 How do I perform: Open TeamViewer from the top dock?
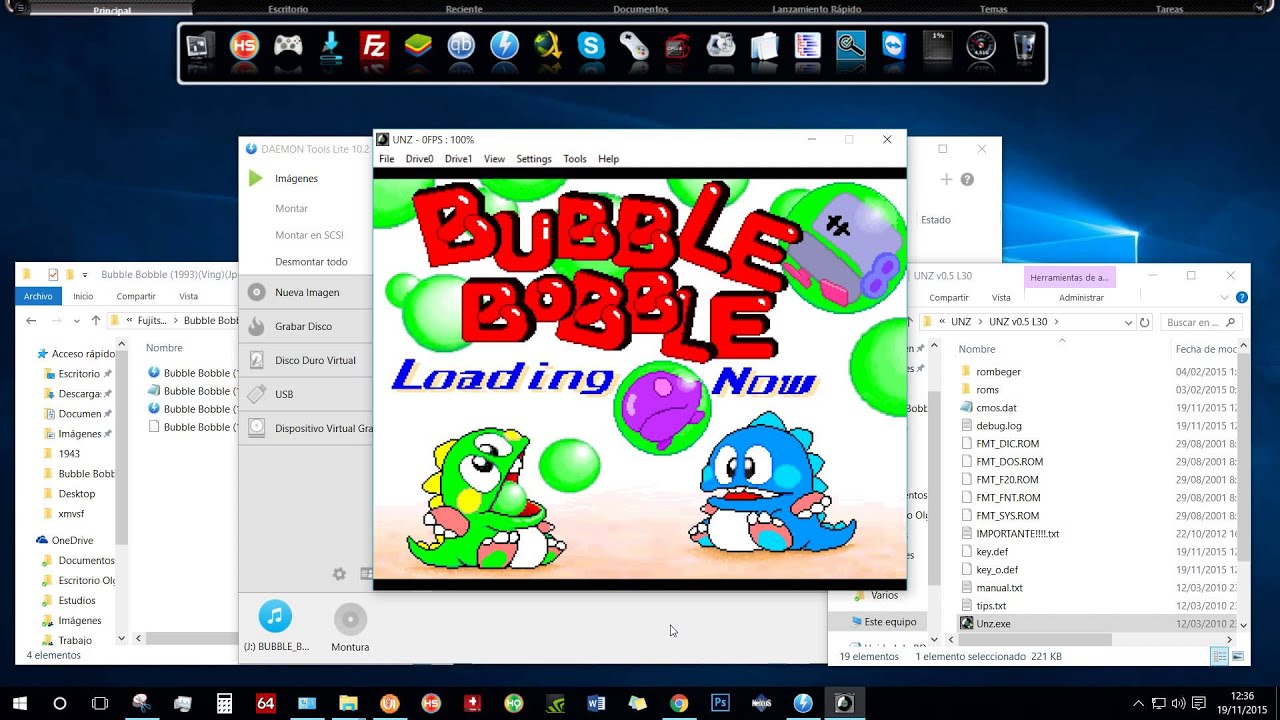[x=893, y=46]
